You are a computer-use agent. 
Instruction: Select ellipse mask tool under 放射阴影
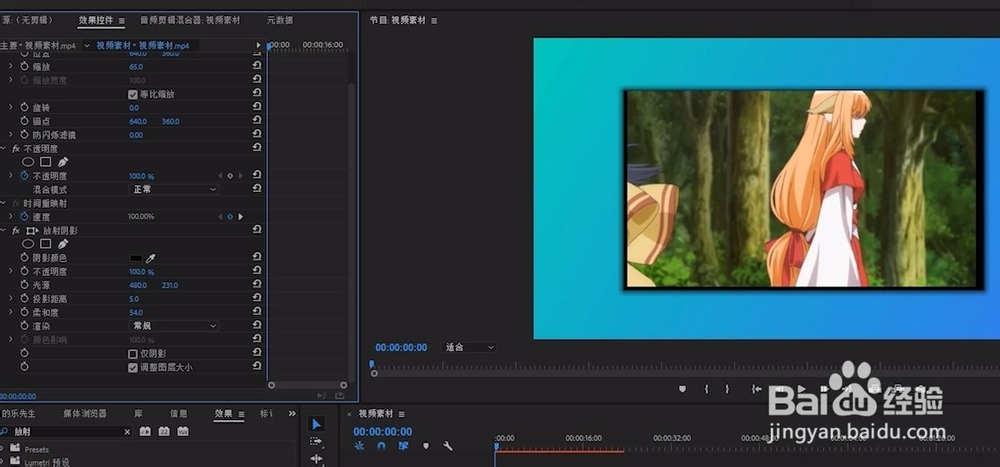(27, 244)
